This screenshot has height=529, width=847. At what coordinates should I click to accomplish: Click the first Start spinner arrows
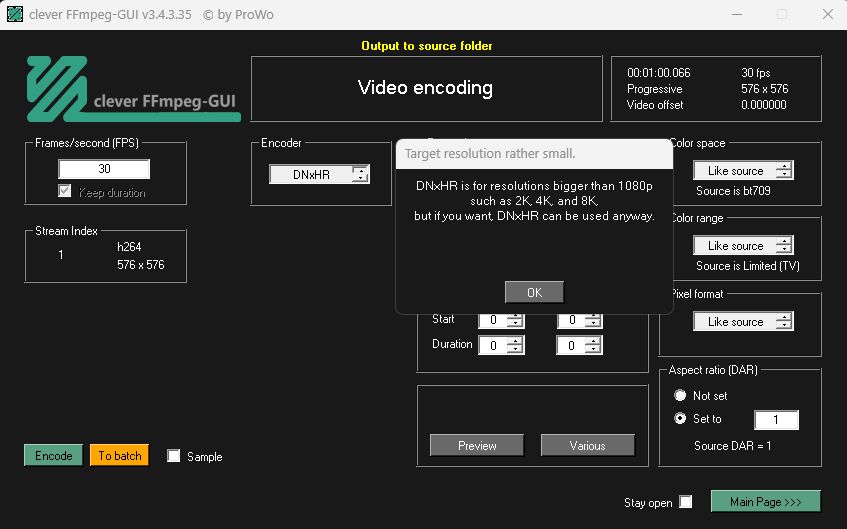pyautogui.click(x=515, y=320)
